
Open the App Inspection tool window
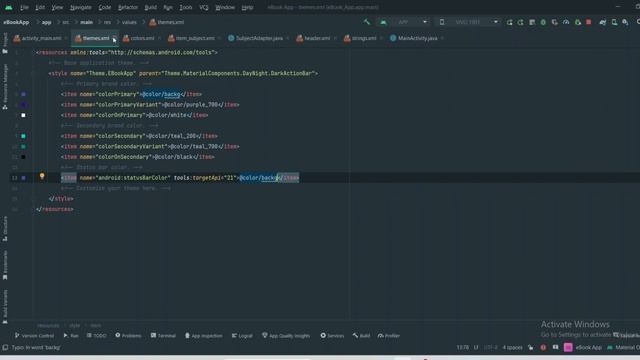(204, 336)
